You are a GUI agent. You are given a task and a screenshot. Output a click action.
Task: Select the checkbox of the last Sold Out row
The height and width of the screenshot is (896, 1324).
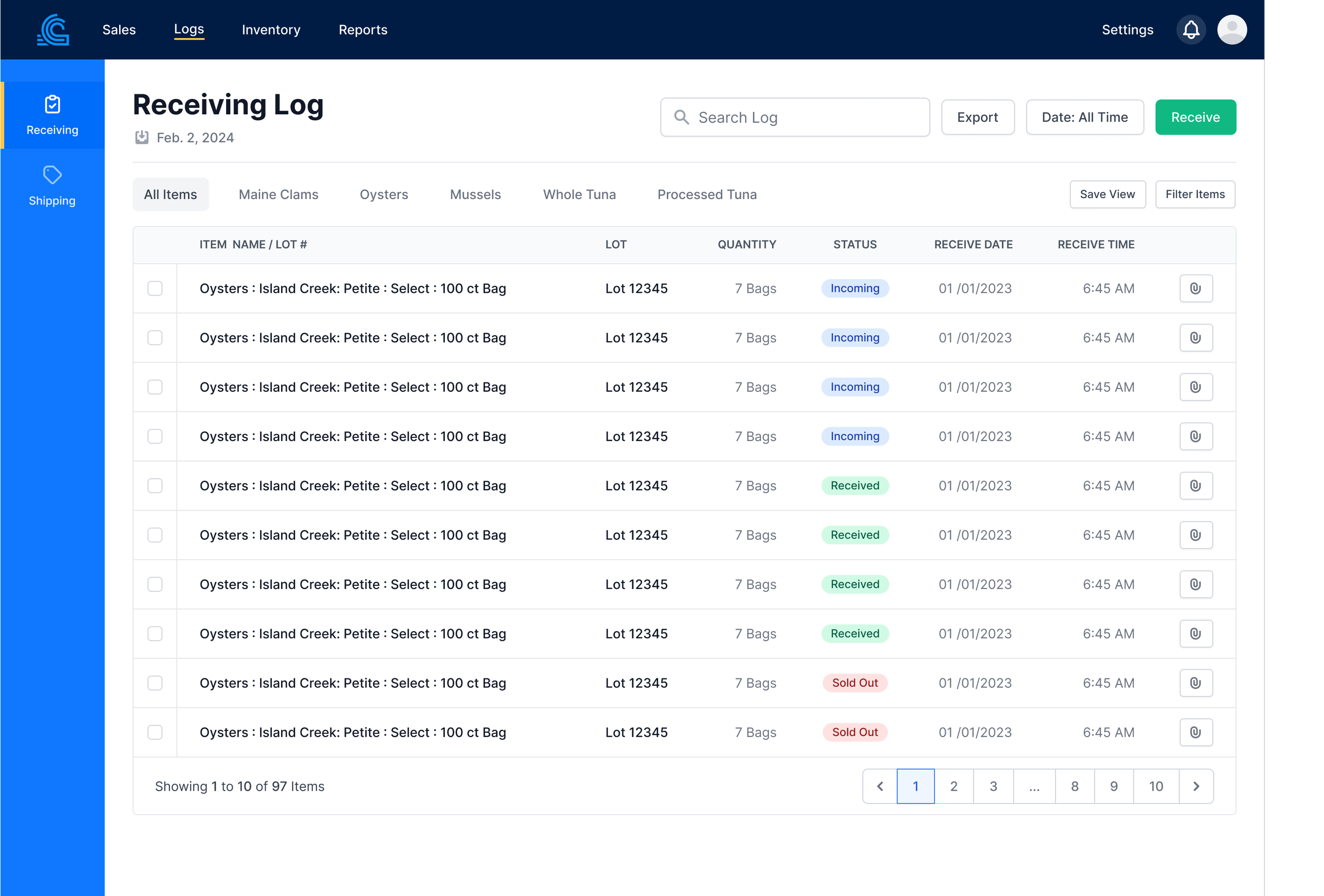point(155,732)
